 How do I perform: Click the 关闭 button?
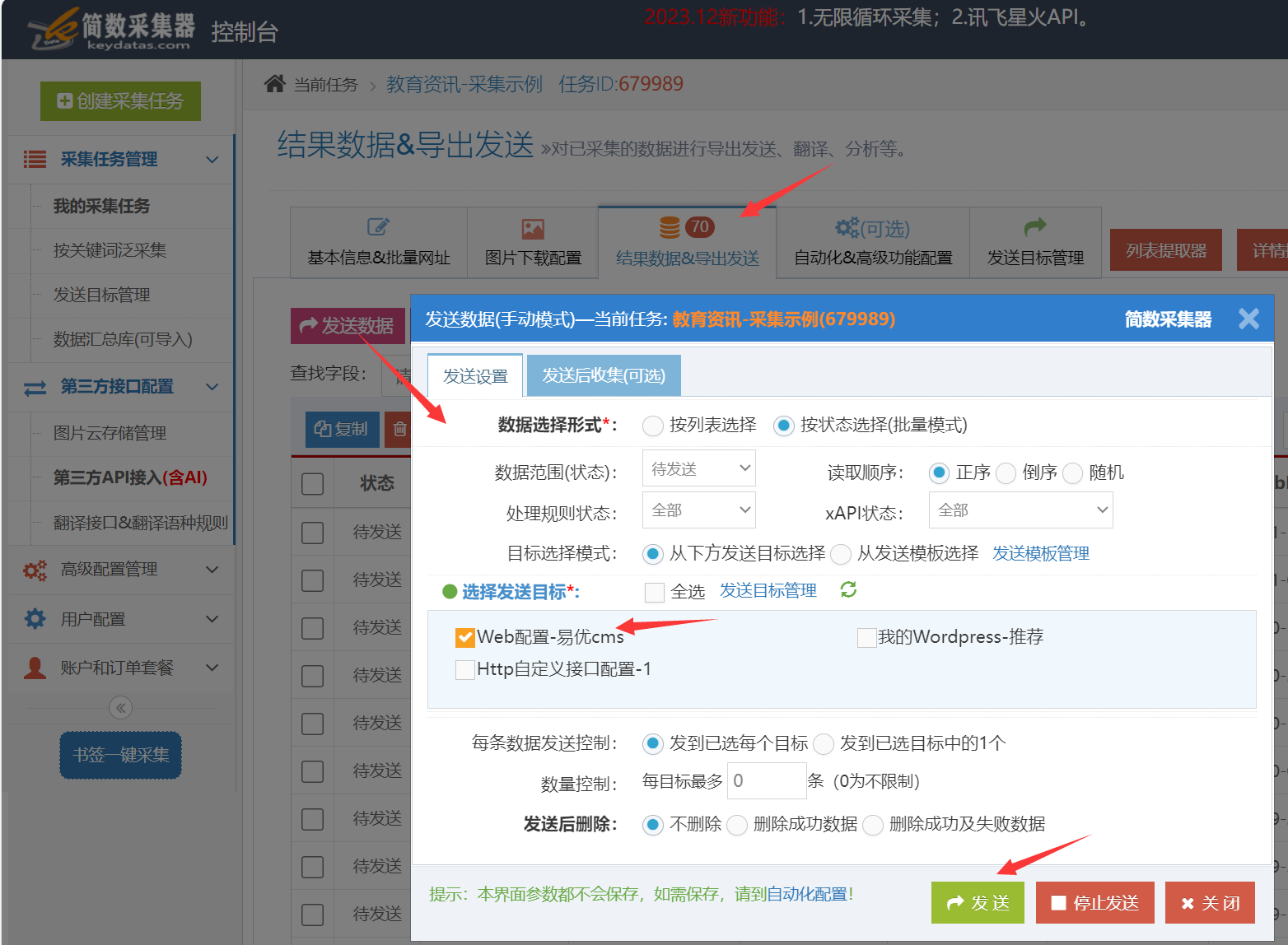[x=1210, y=903]
